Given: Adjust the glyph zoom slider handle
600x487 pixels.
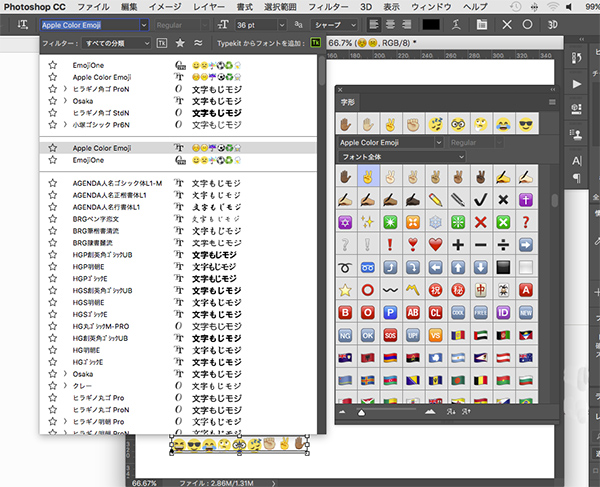Looking at the screenshot, I should (361, 412).
